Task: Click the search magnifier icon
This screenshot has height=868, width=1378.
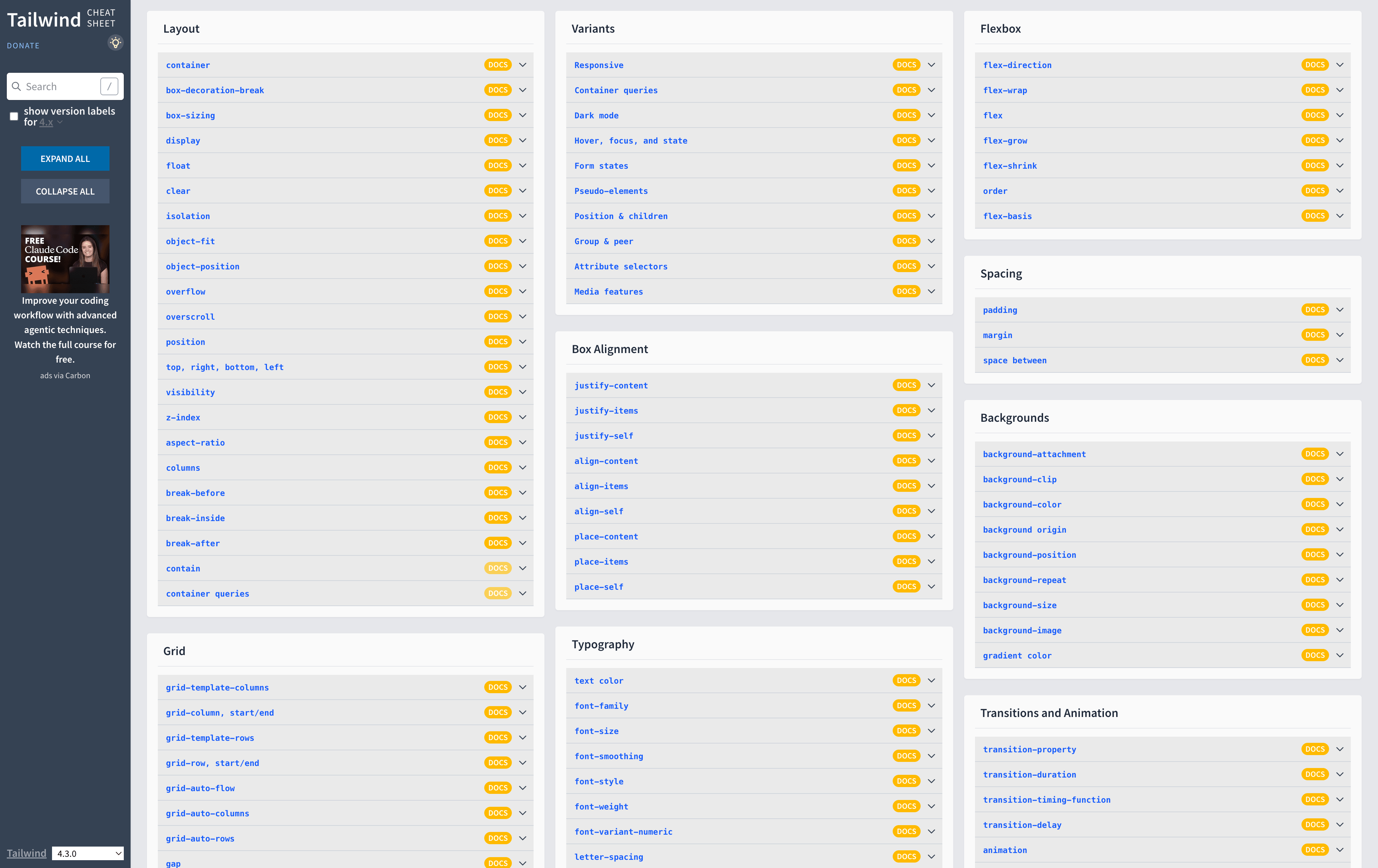Action: (17, 86)
